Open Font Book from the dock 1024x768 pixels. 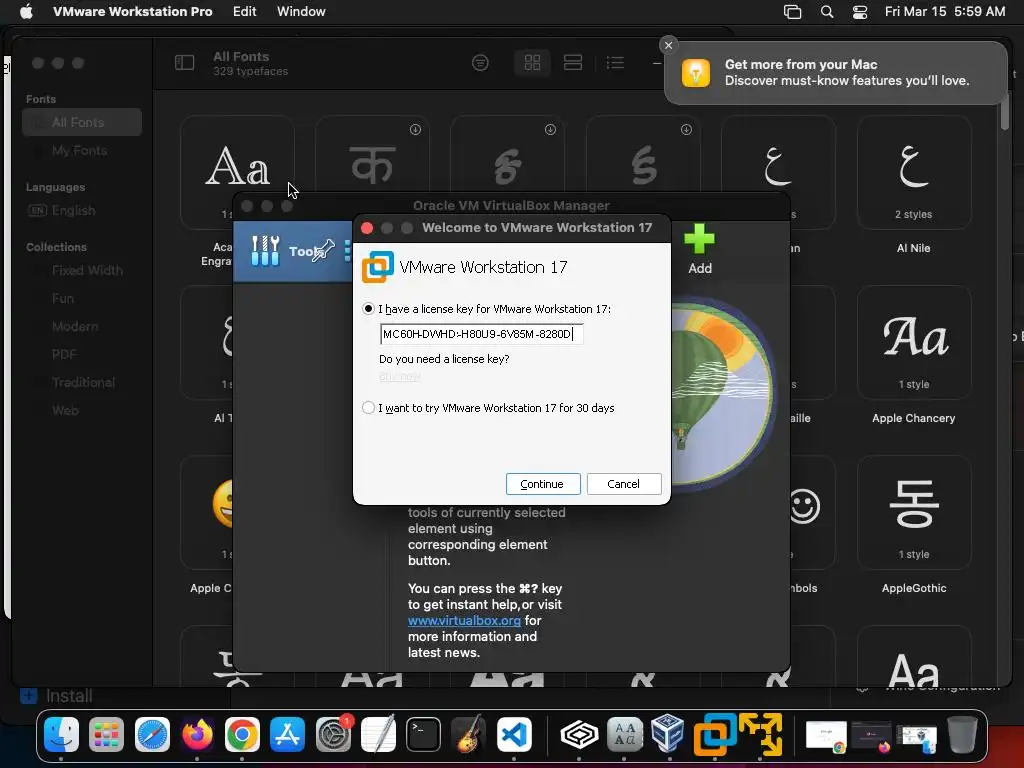point(624,734)
